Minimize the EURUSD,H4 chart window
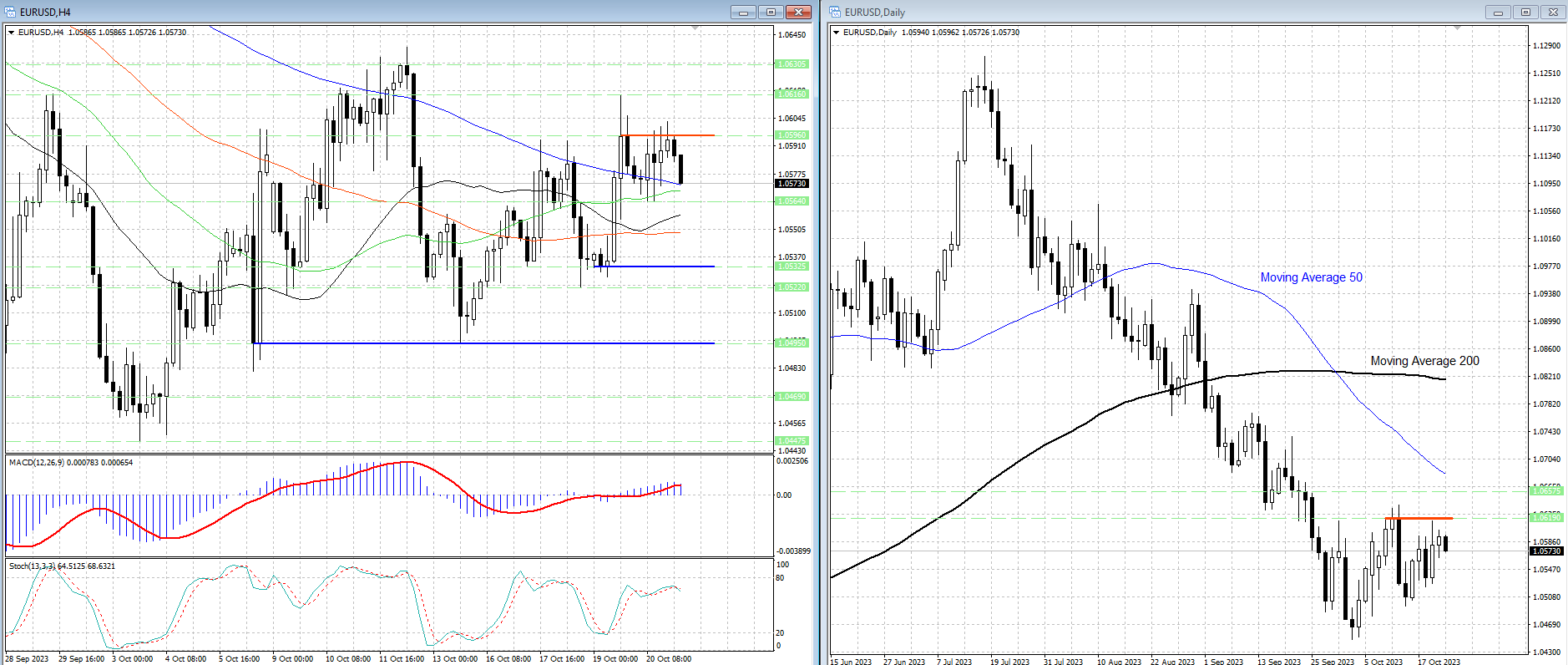Viewport: 1568px width, 665px height. (743, 12)
